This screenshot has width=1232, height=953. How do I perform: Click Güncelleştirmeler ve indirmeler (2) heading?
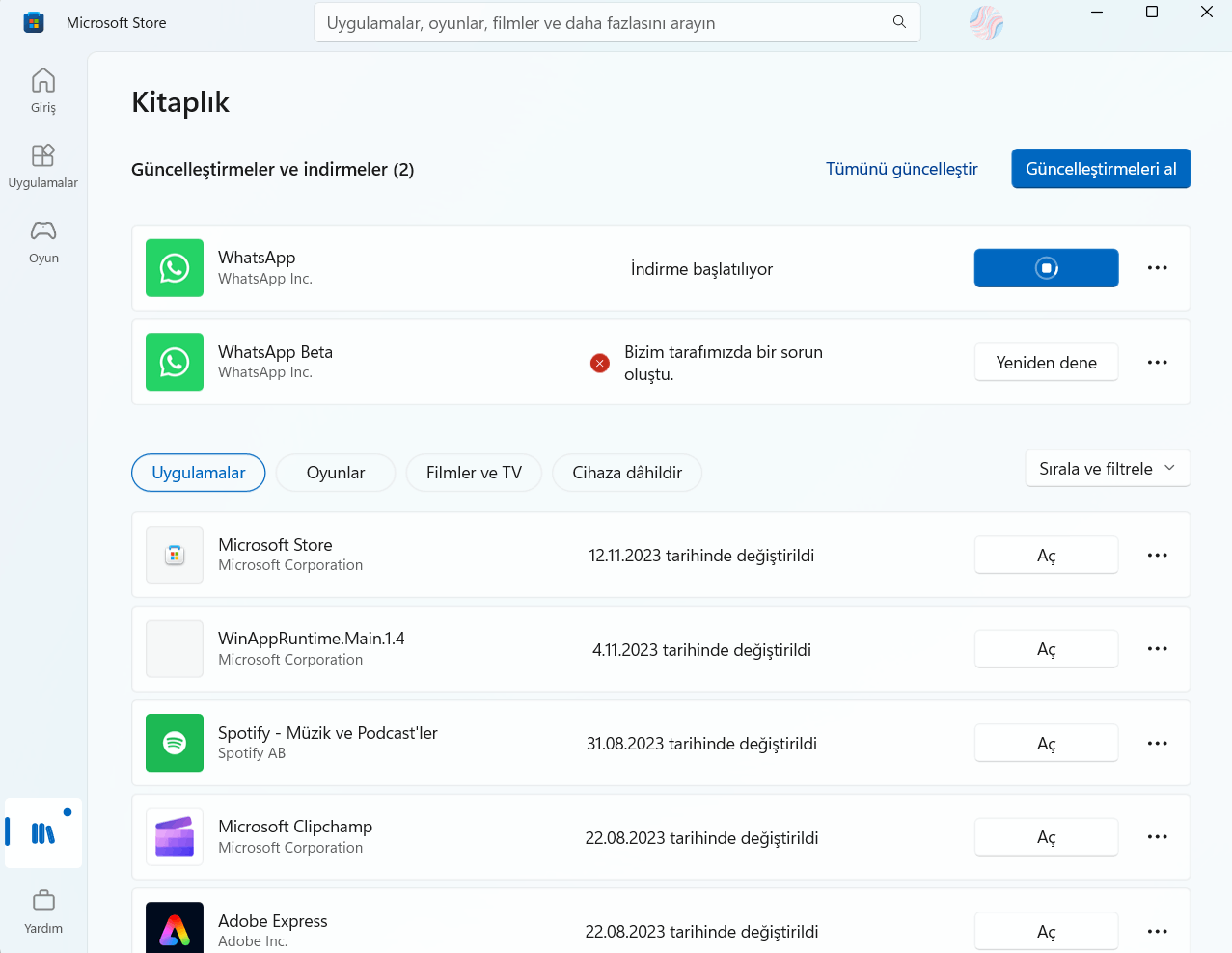pos(273,169)
